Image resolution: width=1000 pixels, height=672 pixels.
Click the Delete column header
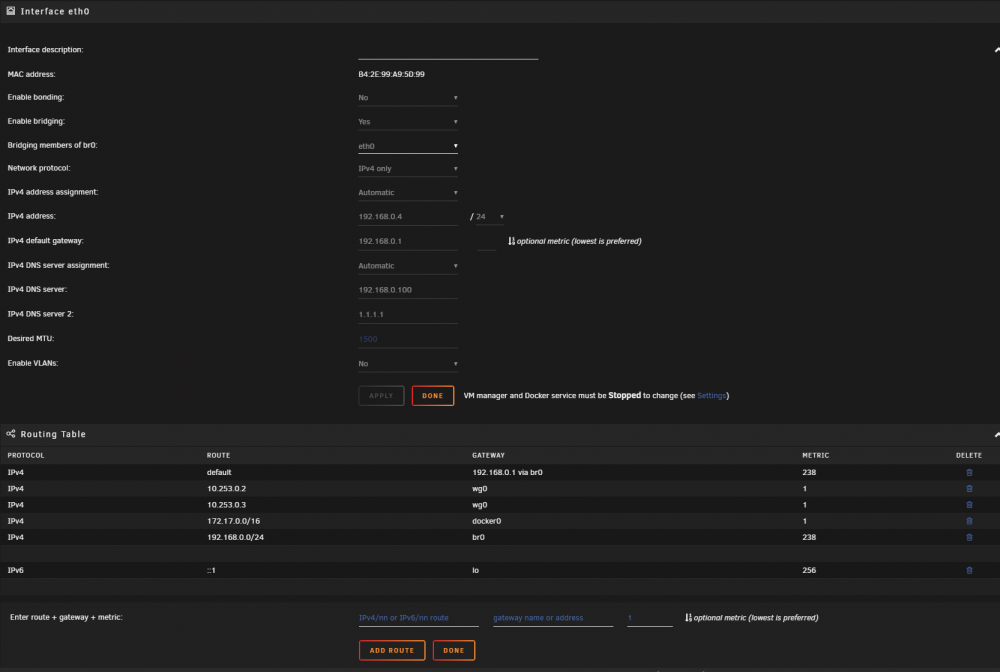[969, 455]
